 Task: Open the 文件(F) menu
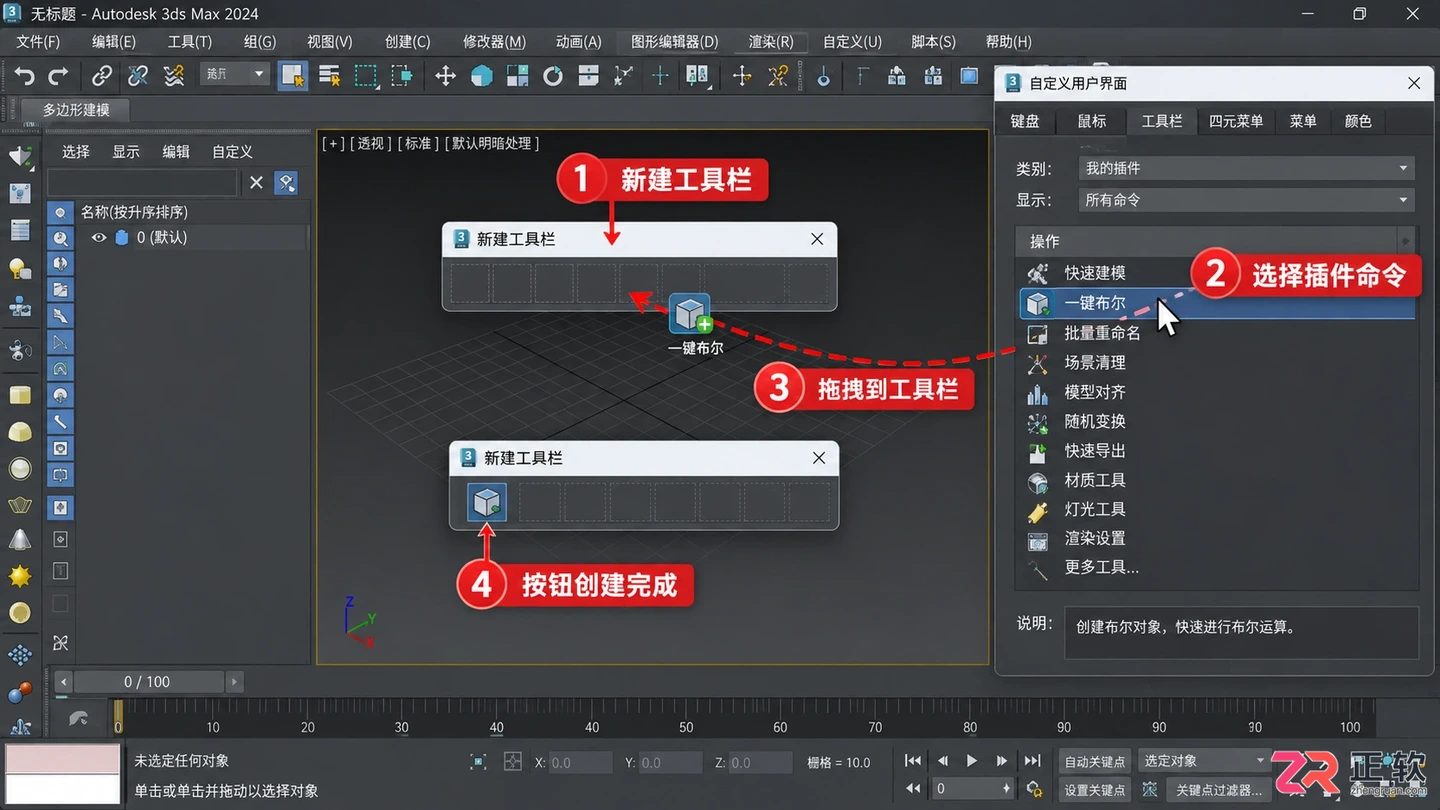(38, 42)
